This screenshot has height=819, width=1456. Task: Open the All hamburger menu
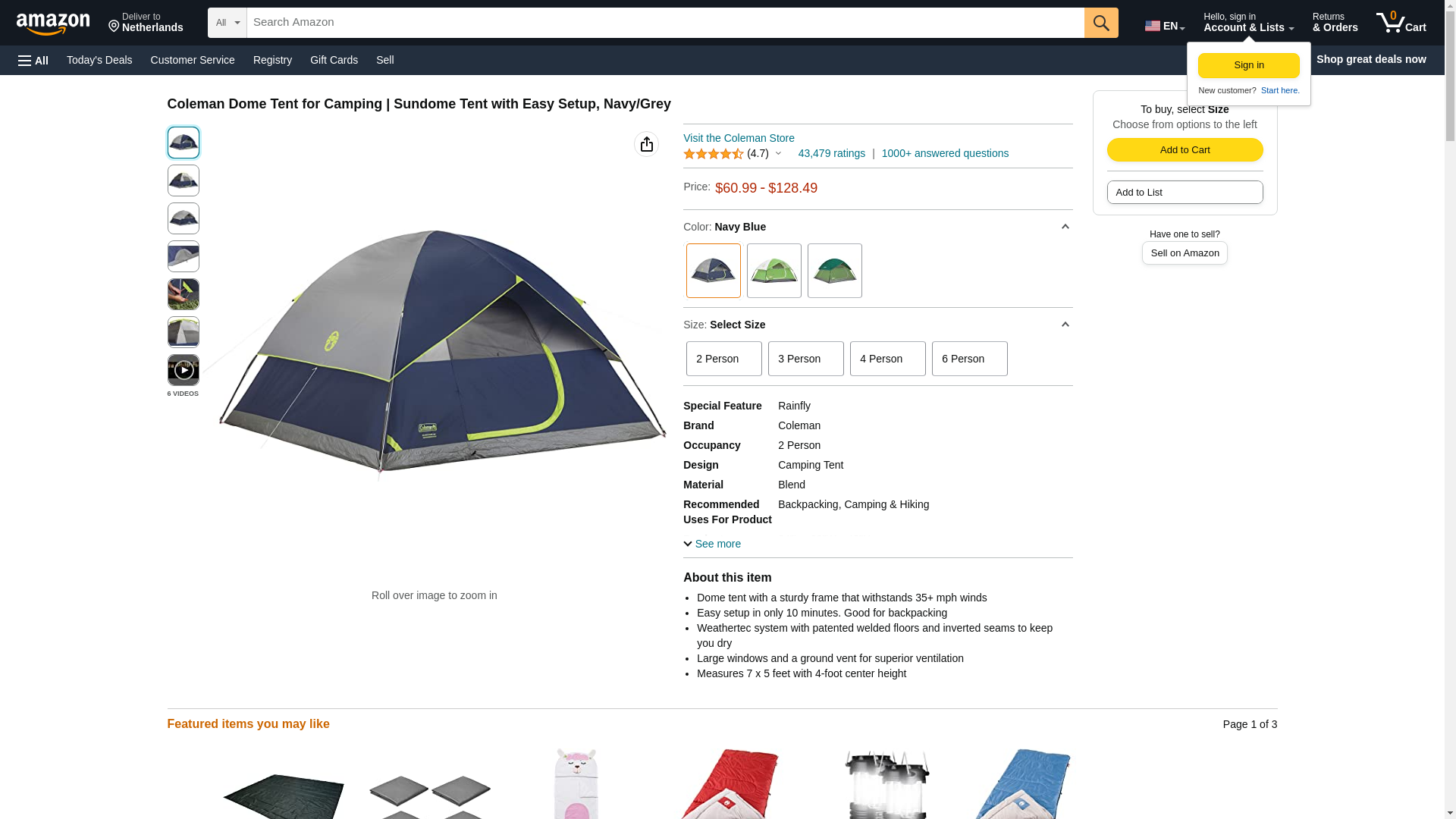[x=33, y=61]
